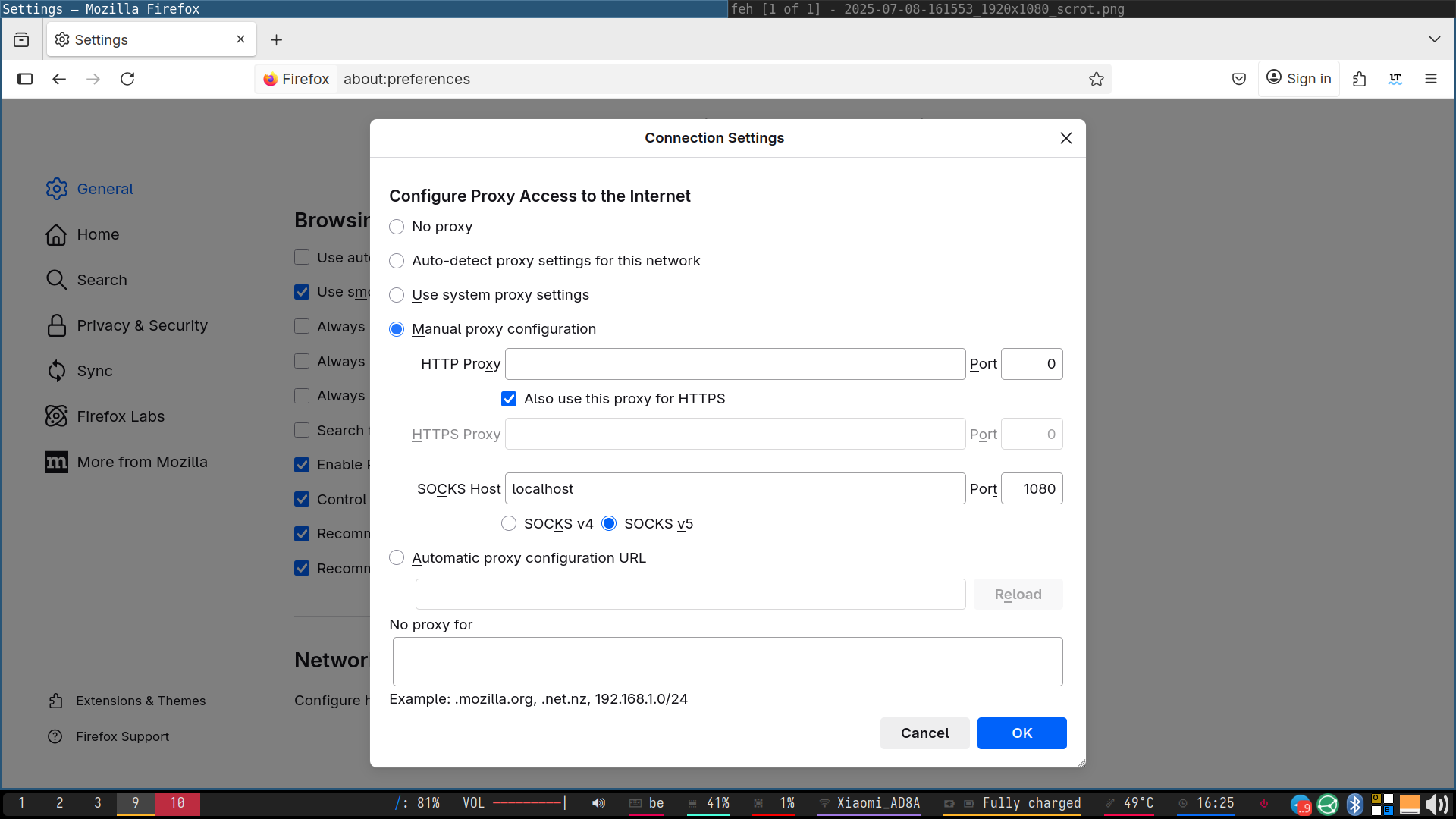The height and width of the screenshot is (819, 1456).
Task: Open recent browsing tabs dropdown
Action: point(21,39)
